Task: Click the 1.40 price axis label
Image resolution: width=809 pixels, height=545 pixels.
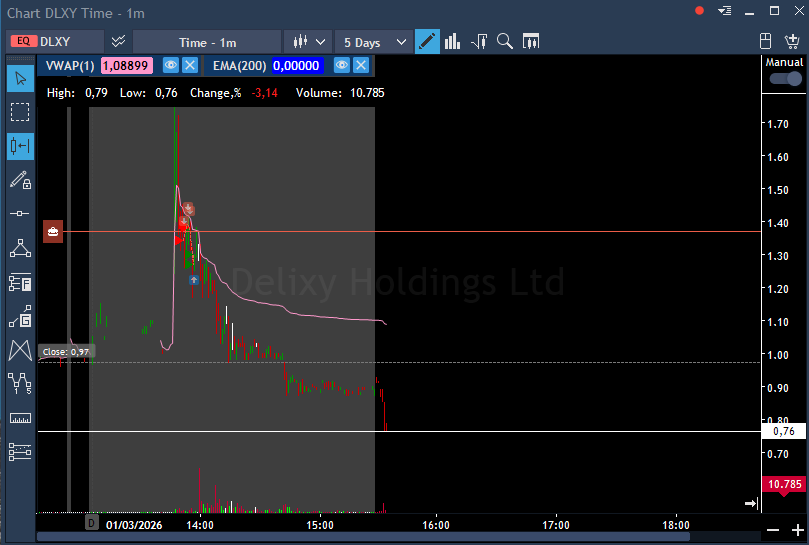Action: 778,223
